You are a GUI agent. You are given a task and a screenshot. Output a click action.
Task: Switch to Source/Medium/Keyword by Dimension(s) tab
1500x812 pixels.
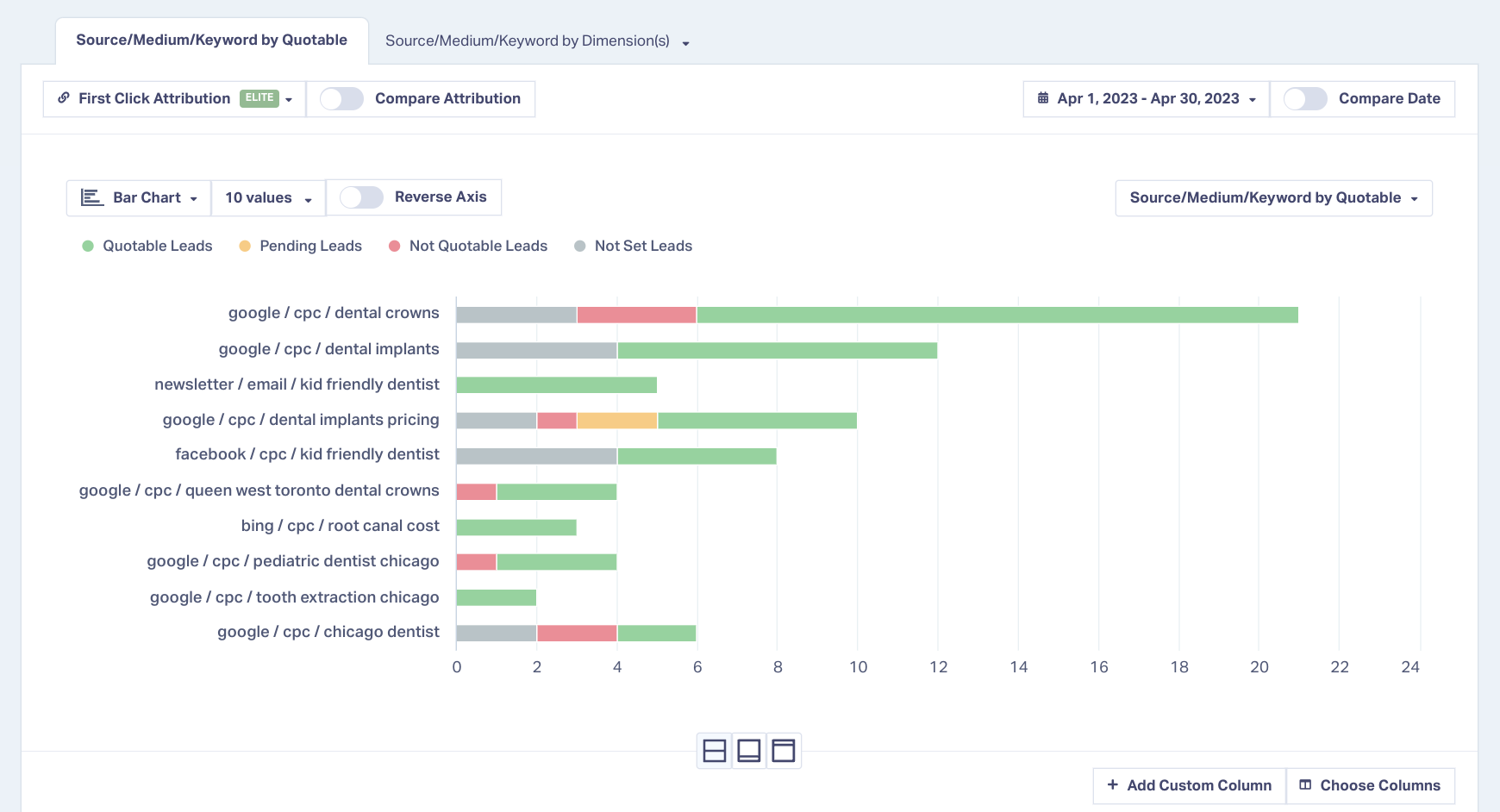537,41
